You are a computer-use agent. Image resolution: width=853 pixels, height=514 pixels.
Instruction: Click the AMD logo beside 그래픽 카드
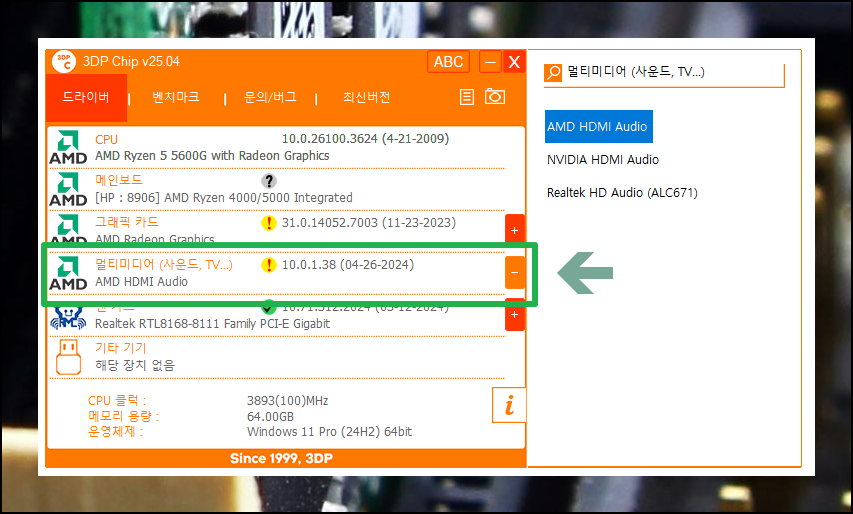[x=68, y=228]
